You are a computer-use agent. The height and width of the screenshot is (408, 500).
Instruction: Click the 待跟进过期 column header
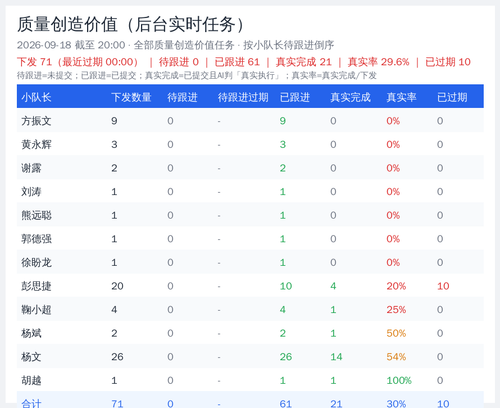tap(243, 97)
